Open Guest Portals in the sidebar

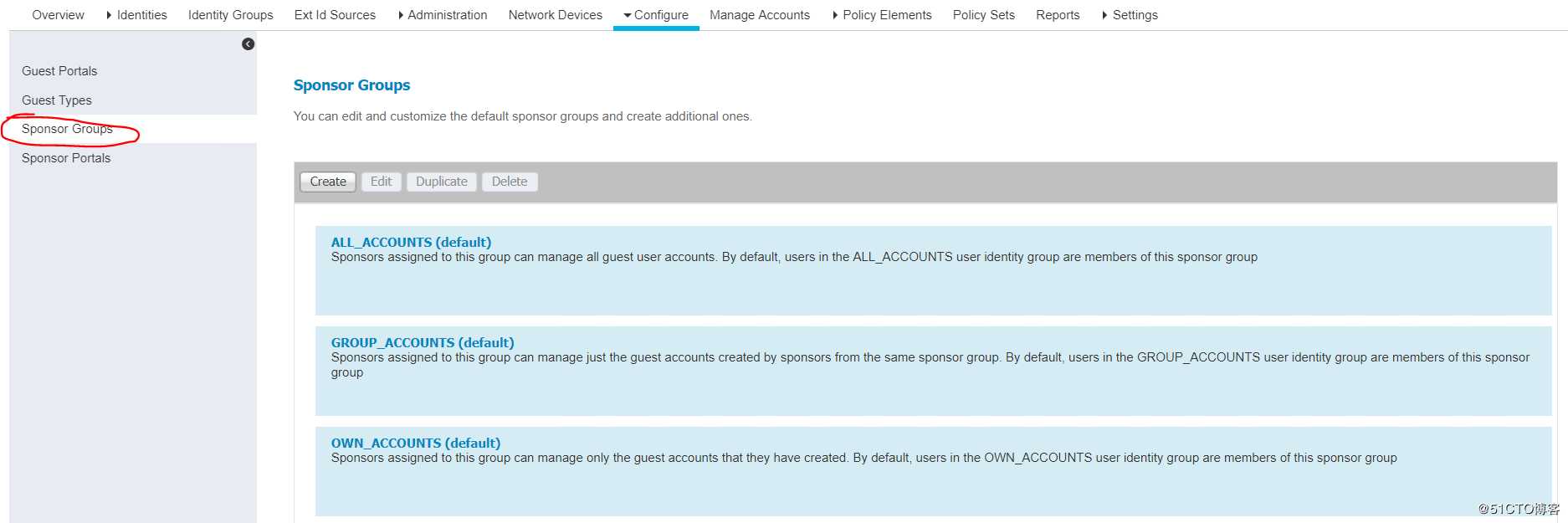(59, 71)
